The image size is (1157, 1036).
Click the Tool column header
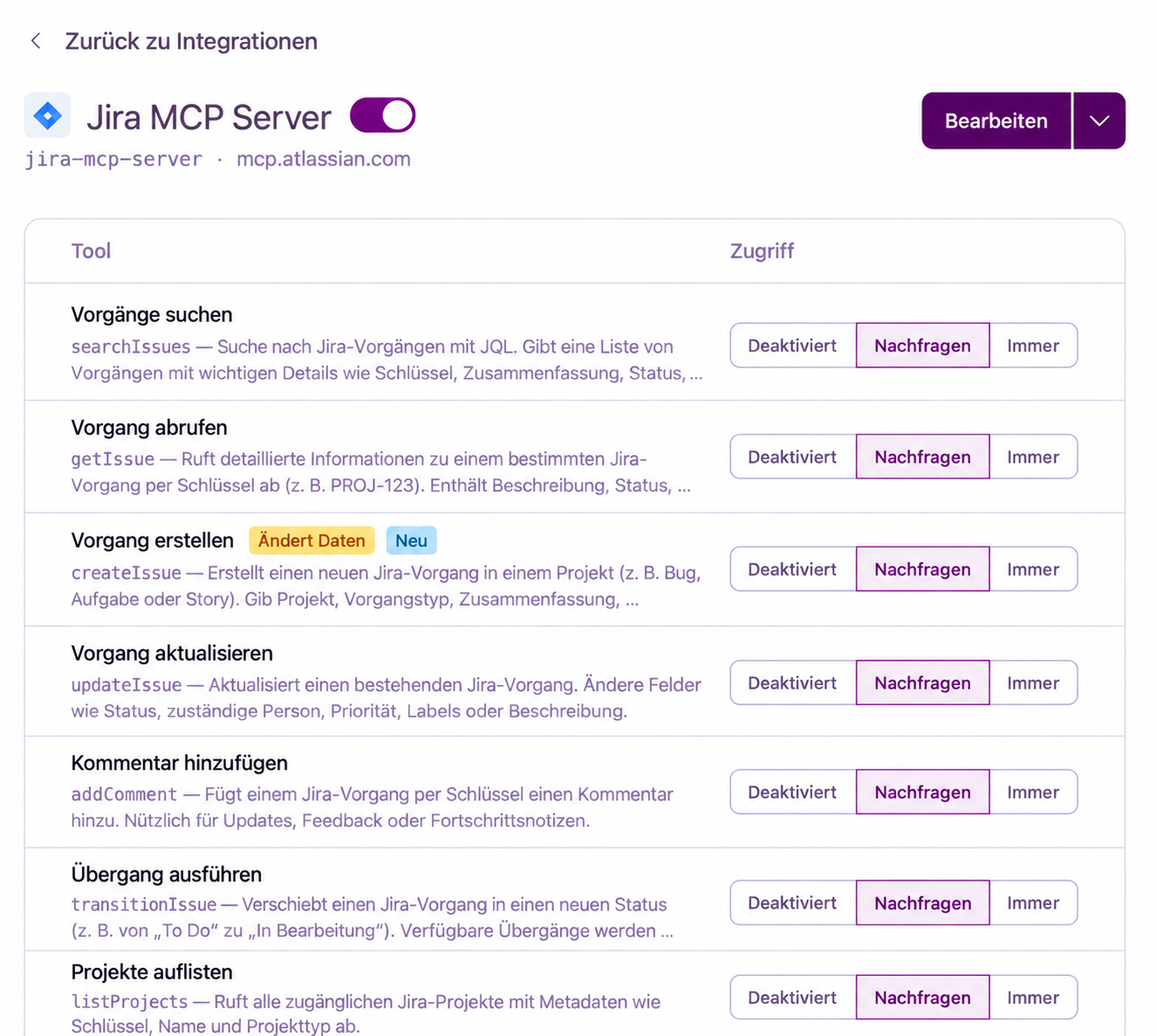91,250
